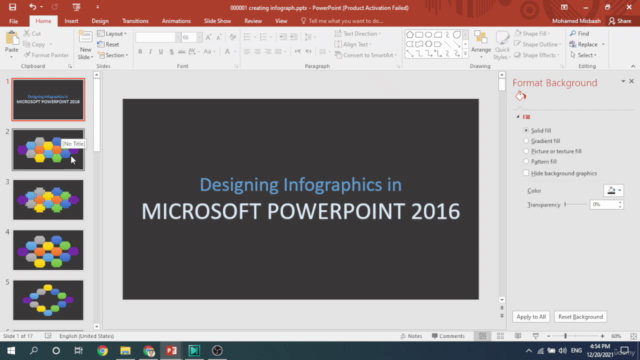Open the Section dropdown

(113, 55)
